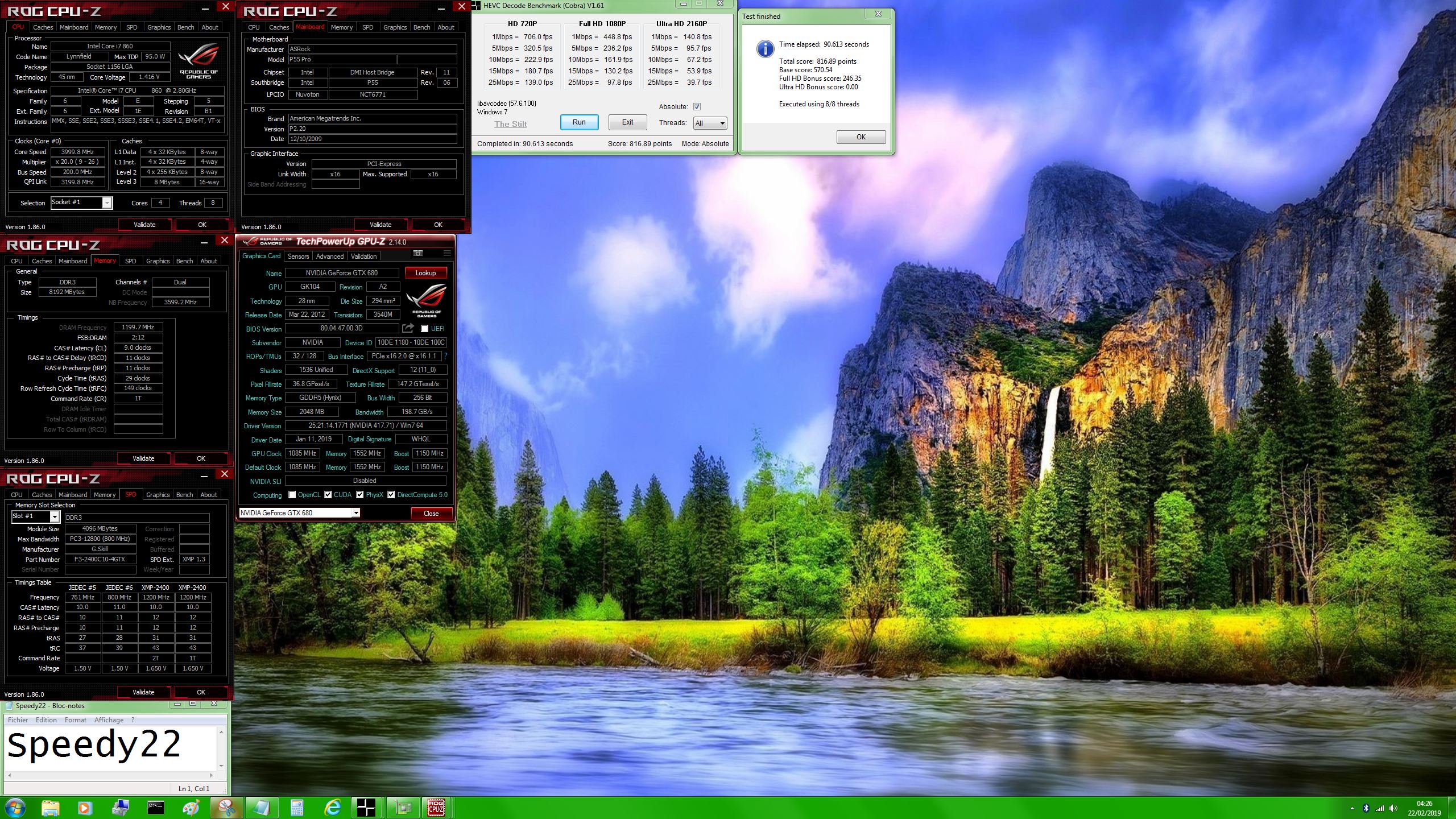The width and height of the screenshot is (1456, 819).
Task: Open Notepad Affichage menu
Action: [x=109, y=720]
